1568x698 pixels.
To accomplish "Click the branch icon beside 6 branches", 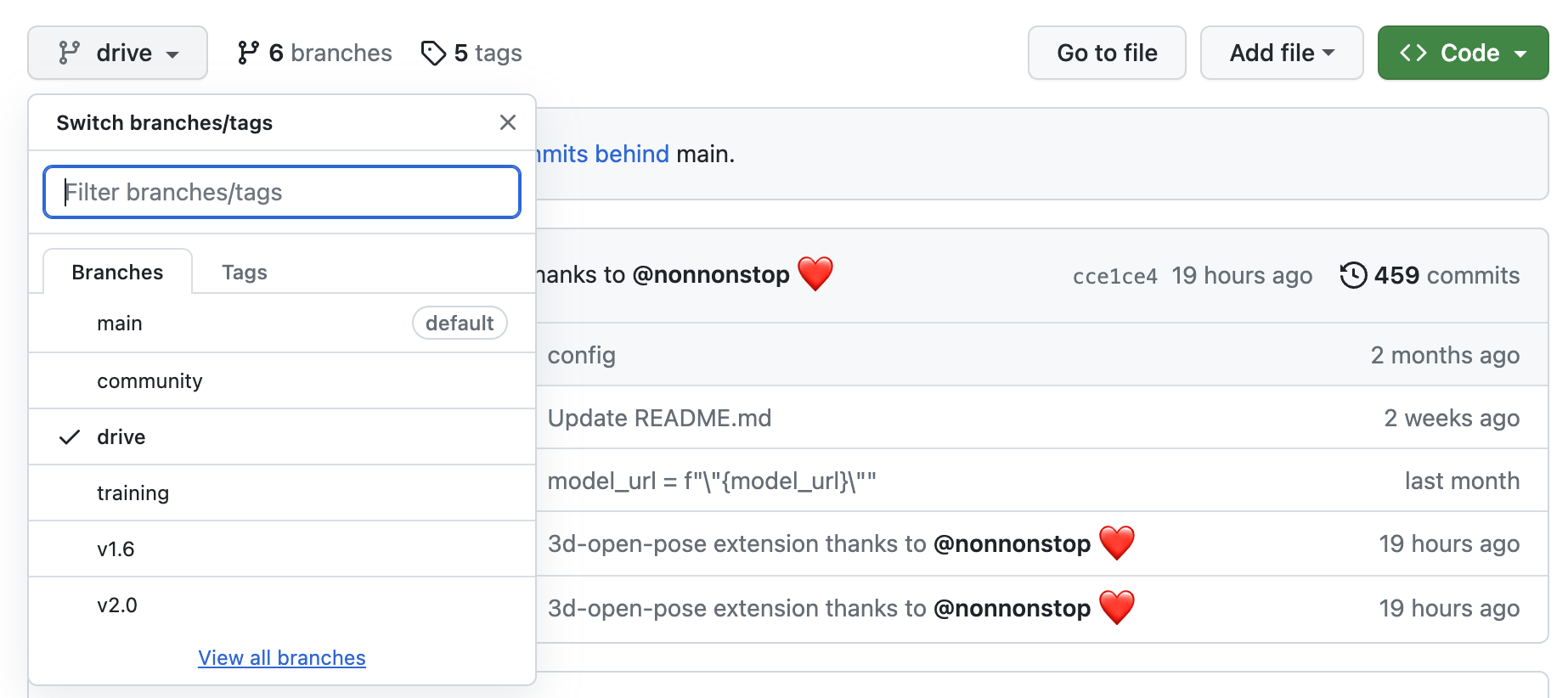I will point(248,53).
